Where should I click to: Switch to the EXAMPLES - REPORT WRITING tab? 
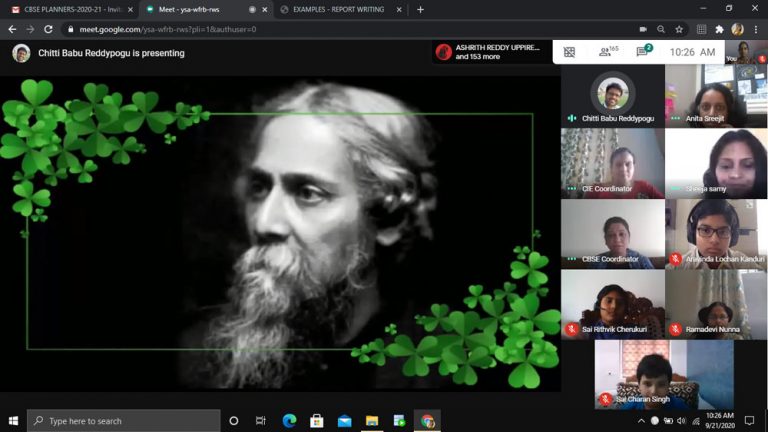[338, 9]
